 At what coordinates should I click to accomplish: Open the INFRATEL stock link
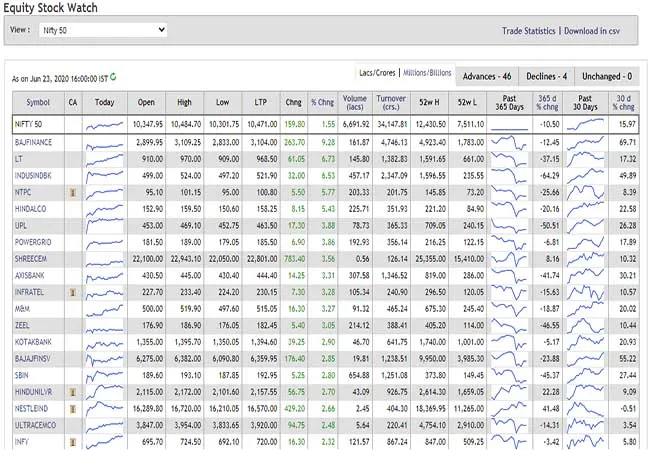click(x=29, y=292)
